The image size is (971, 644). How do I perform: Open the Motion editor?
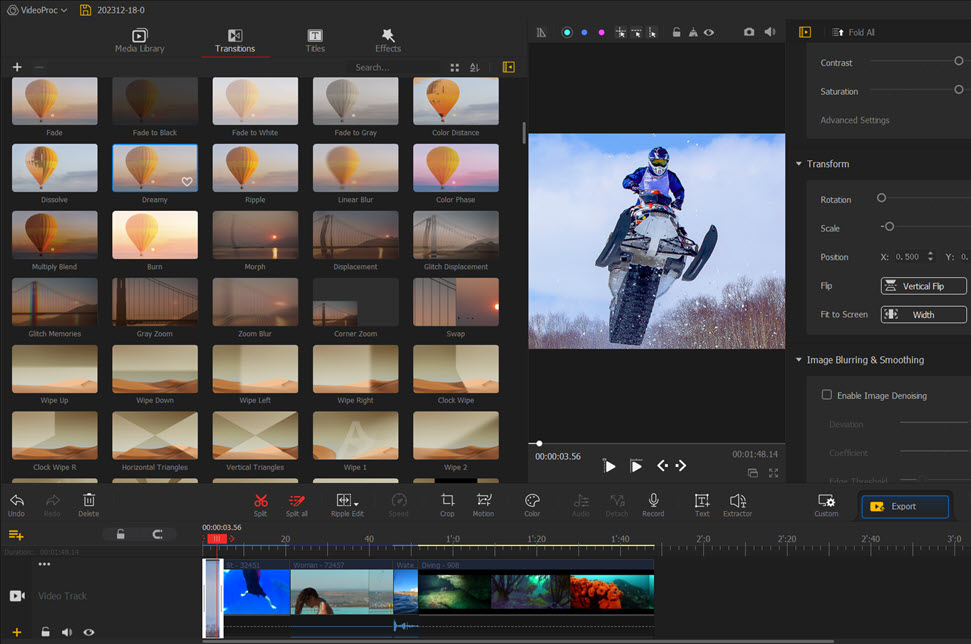point(483,504)
